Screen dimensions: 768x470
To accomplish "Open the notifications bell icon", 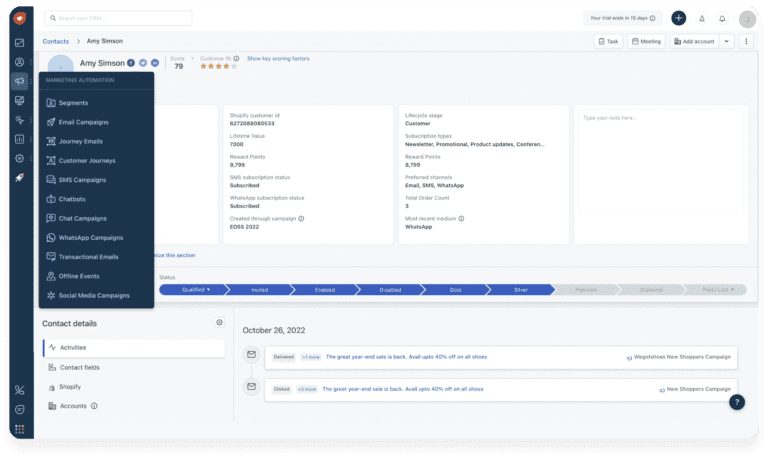I will click(722, 18).
